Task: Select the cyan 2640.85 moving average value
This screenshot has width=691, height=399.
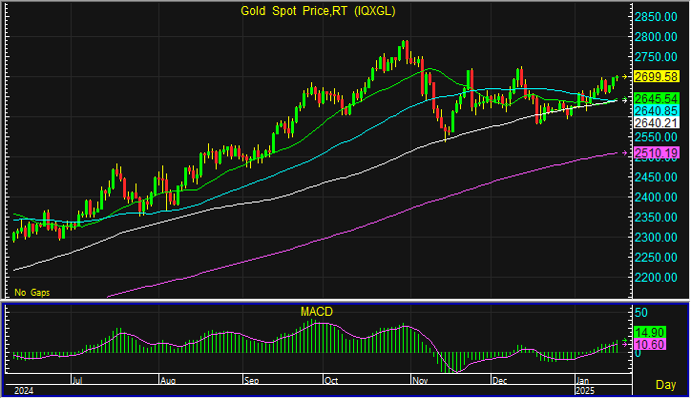Action: pos(656,111)
